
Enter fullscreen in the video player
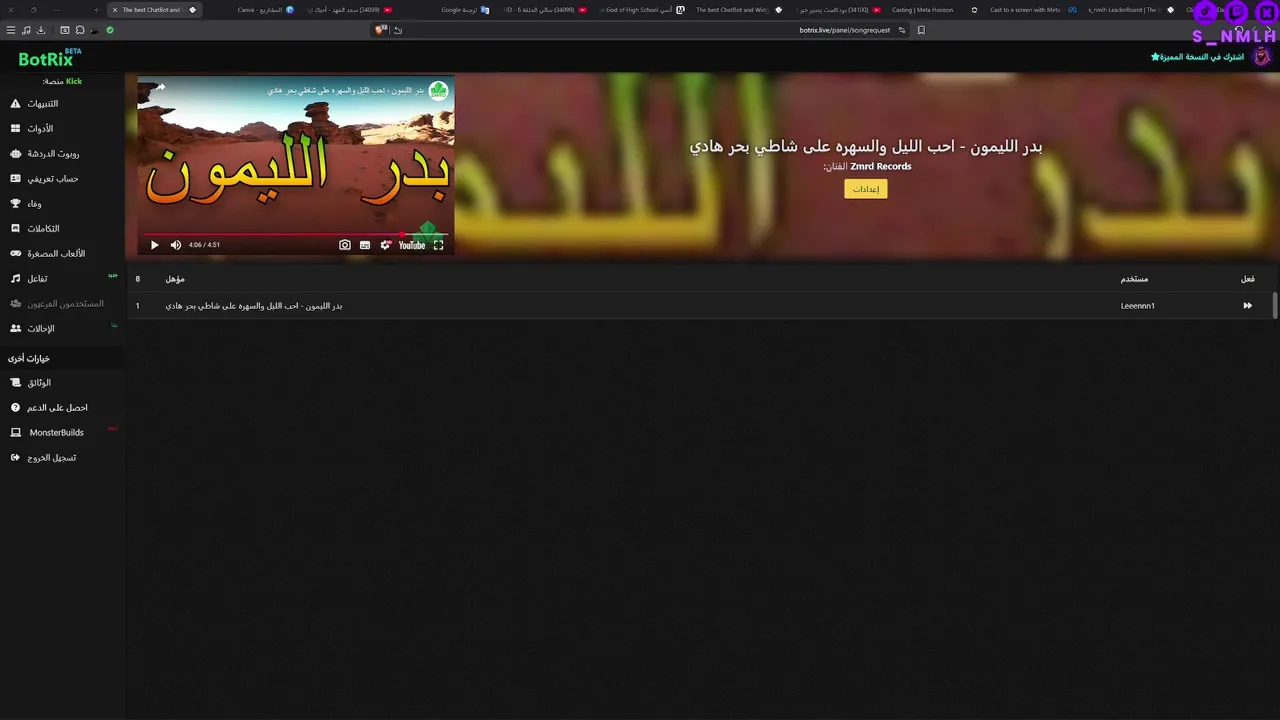tap(438, 245)
